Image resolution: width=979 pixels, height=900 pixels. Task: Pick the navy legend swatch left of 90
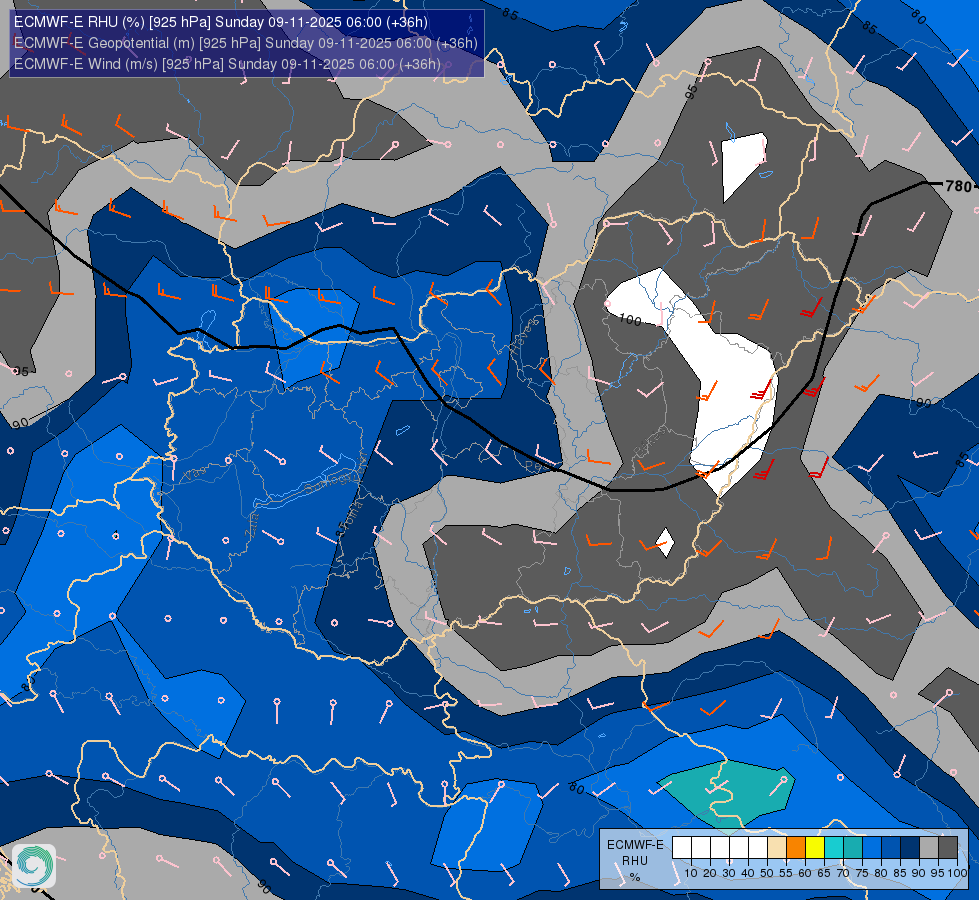pos(910,848)
